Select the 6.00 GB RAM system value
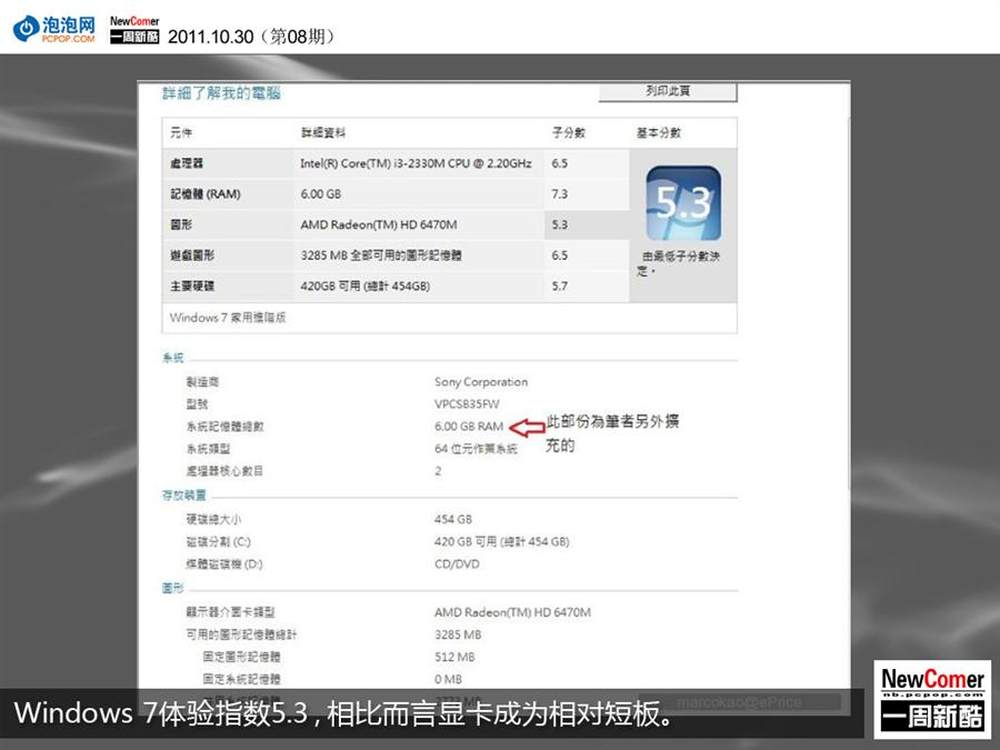 (x=469, y=427)
